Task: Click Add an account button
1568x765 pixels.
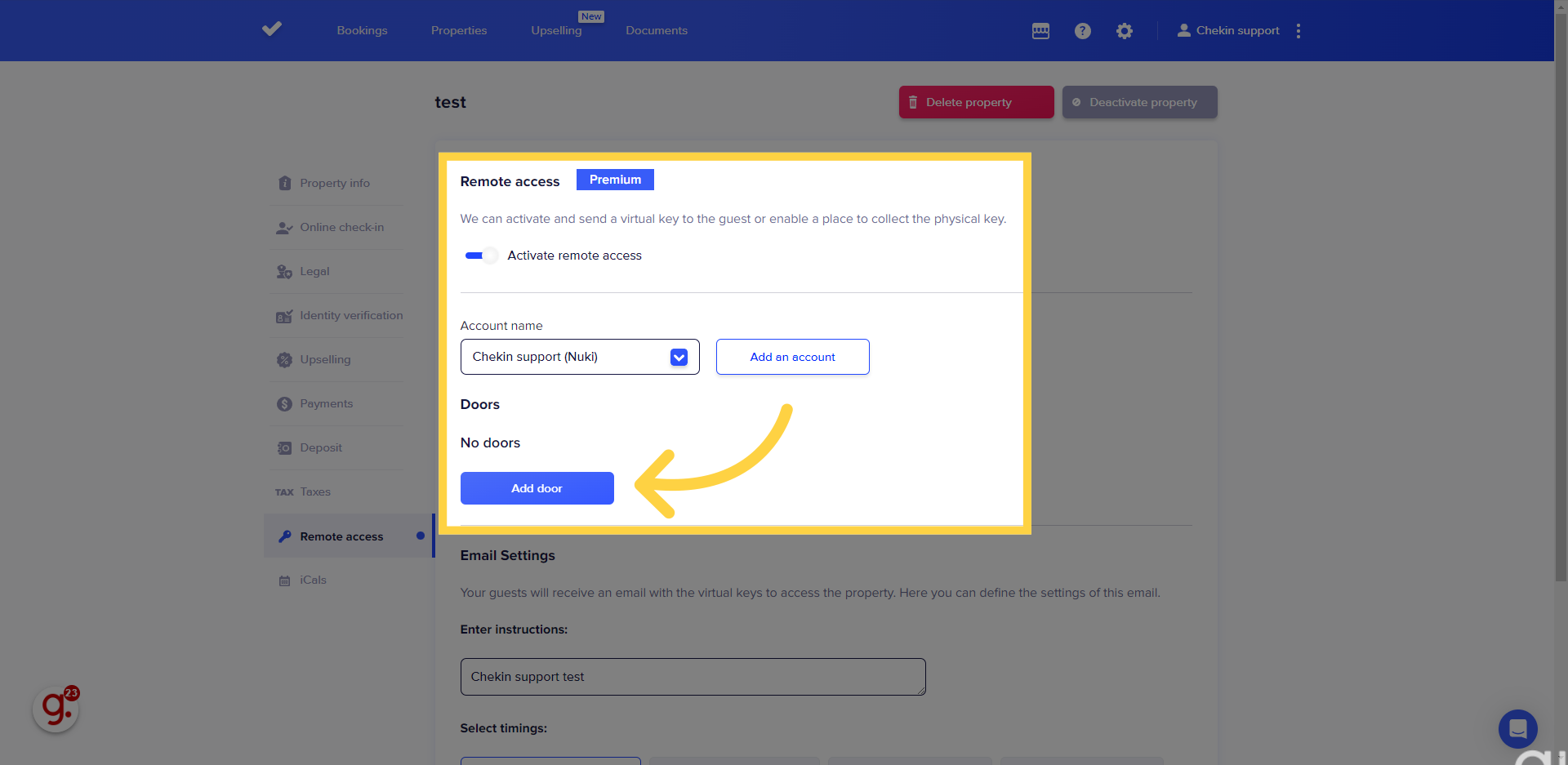Action: 792,357
